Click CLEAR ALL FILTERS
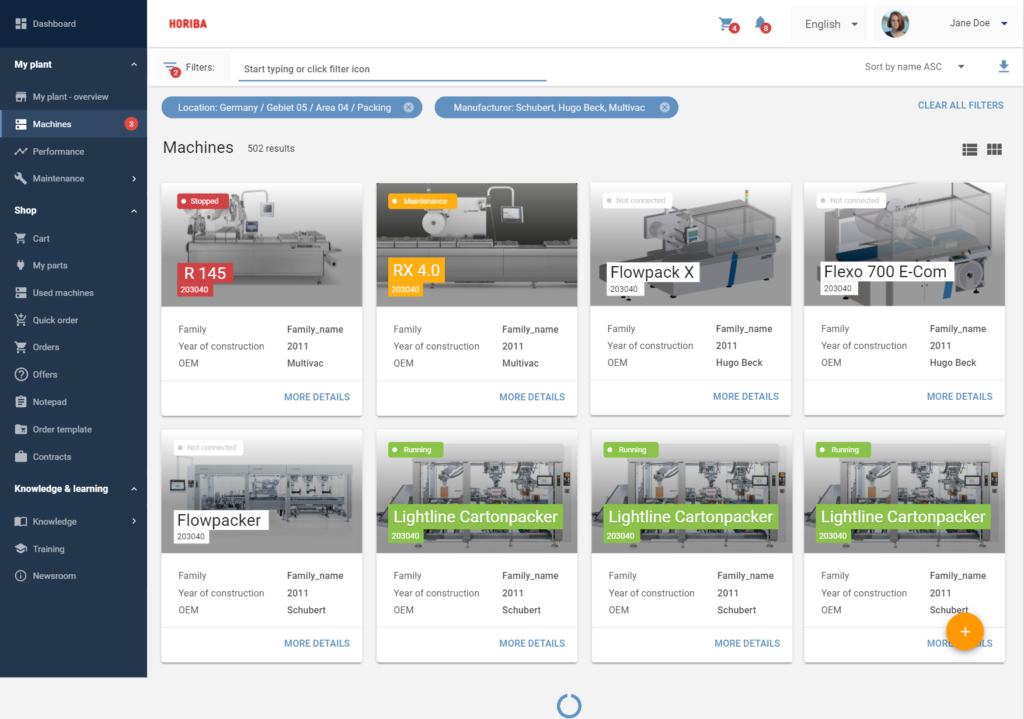 click(960, 105)
